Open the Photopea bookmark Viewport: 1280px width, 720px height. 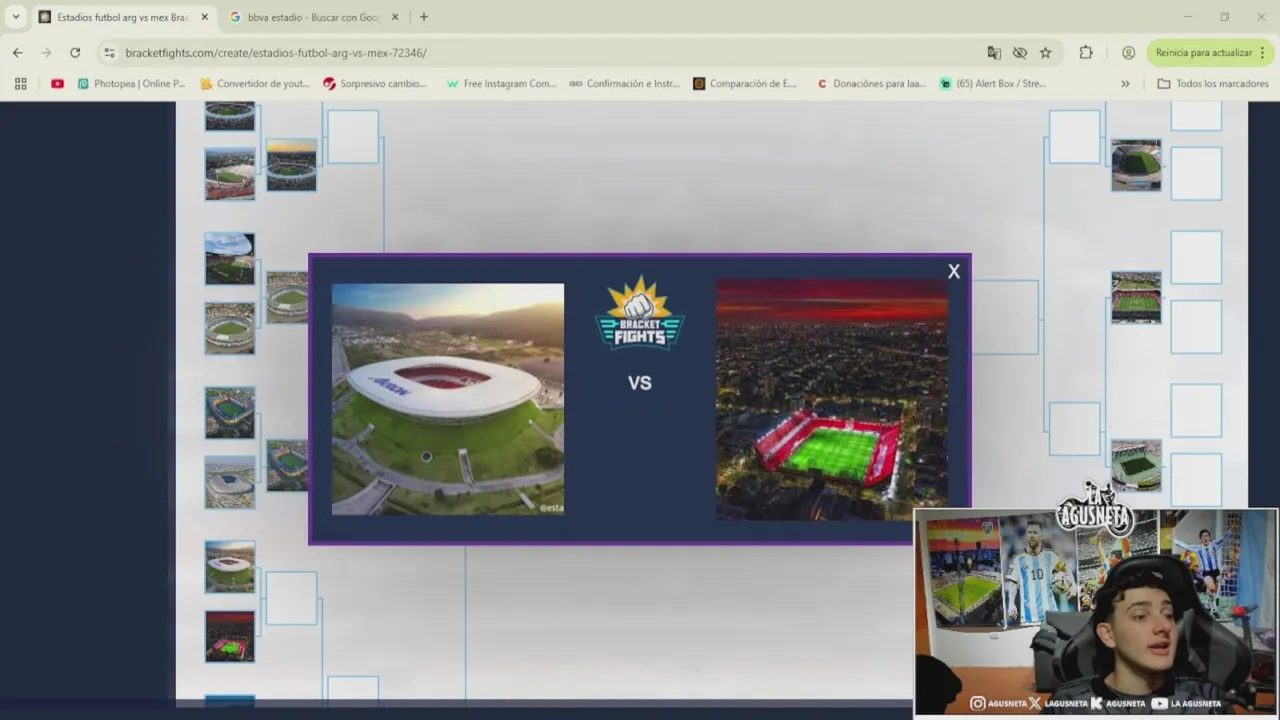click(131, 83)
